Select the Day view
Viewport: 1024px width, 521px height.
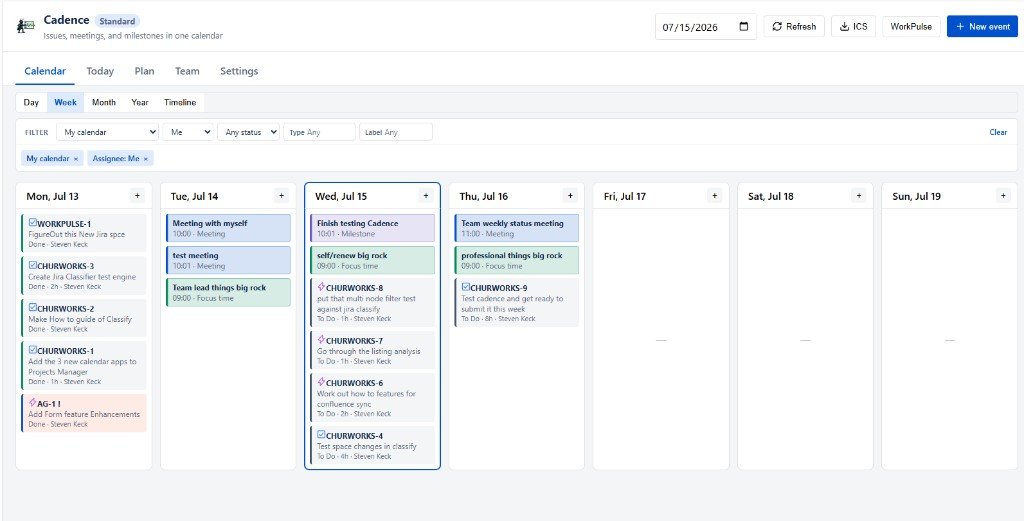[x=31, y=103]
